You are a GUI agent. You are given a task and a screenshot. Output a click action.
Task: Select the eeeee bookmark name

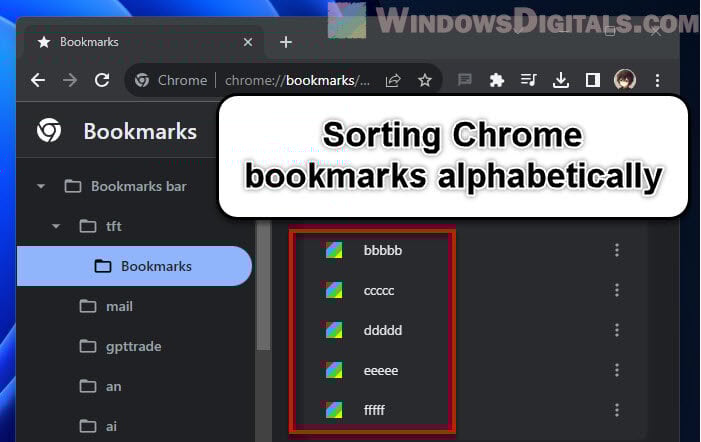pos(381,371)
